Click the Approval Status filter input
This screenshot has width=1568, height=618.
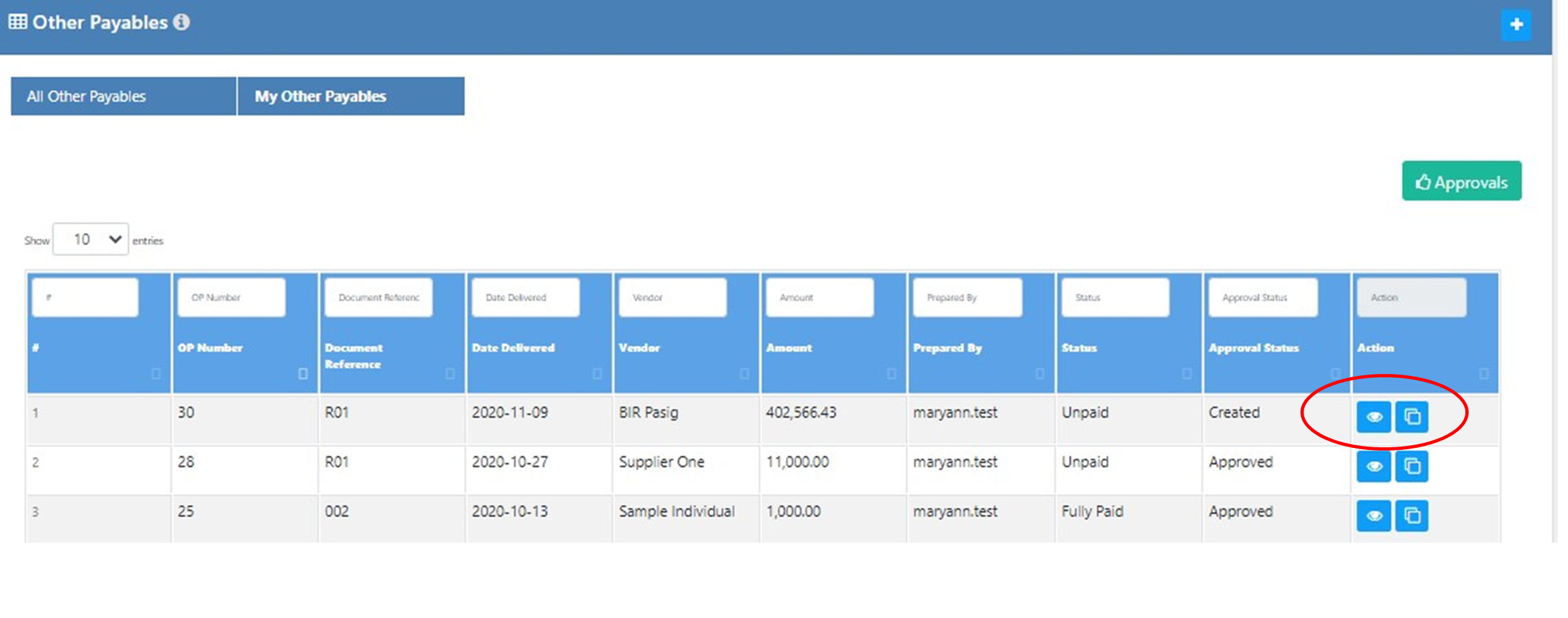click(1262, 297)
